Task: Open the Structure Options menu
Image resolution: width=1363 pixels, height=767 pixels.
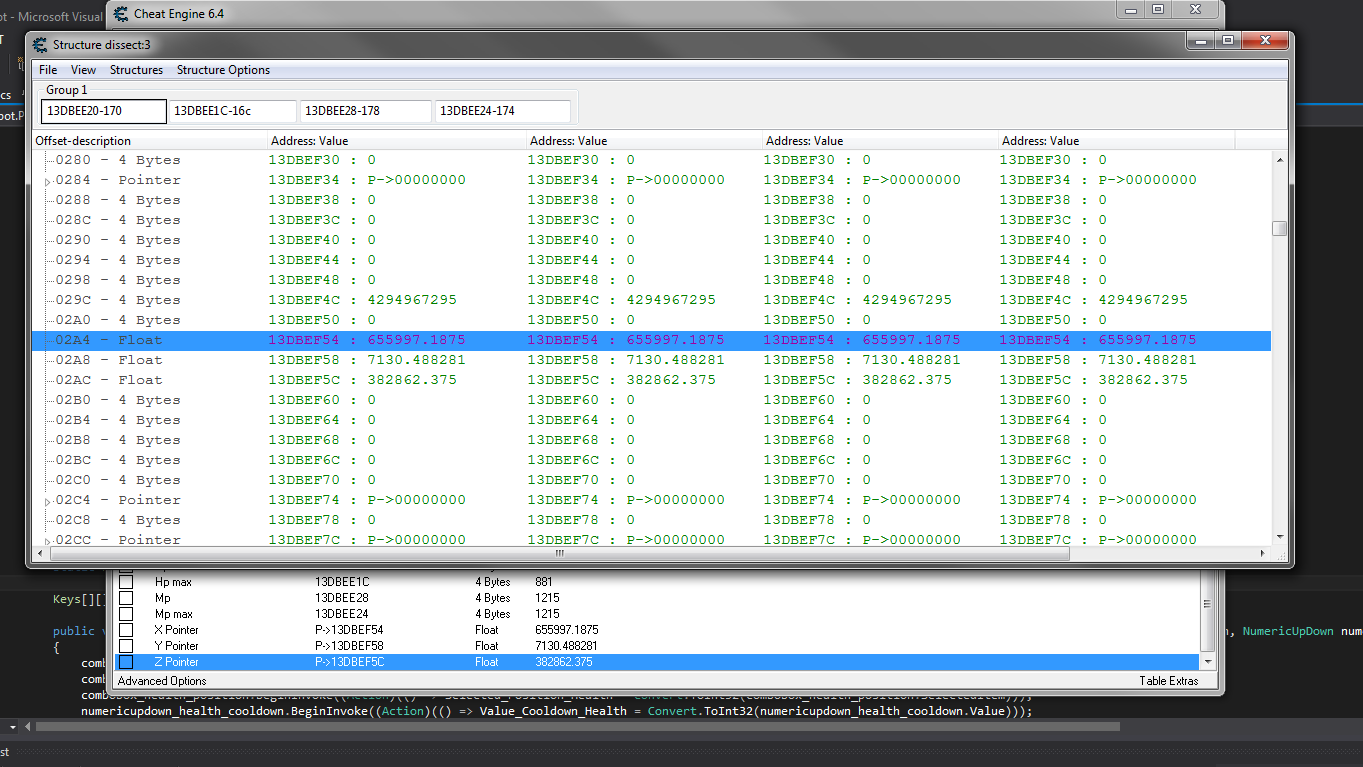Action: [223, 70]
